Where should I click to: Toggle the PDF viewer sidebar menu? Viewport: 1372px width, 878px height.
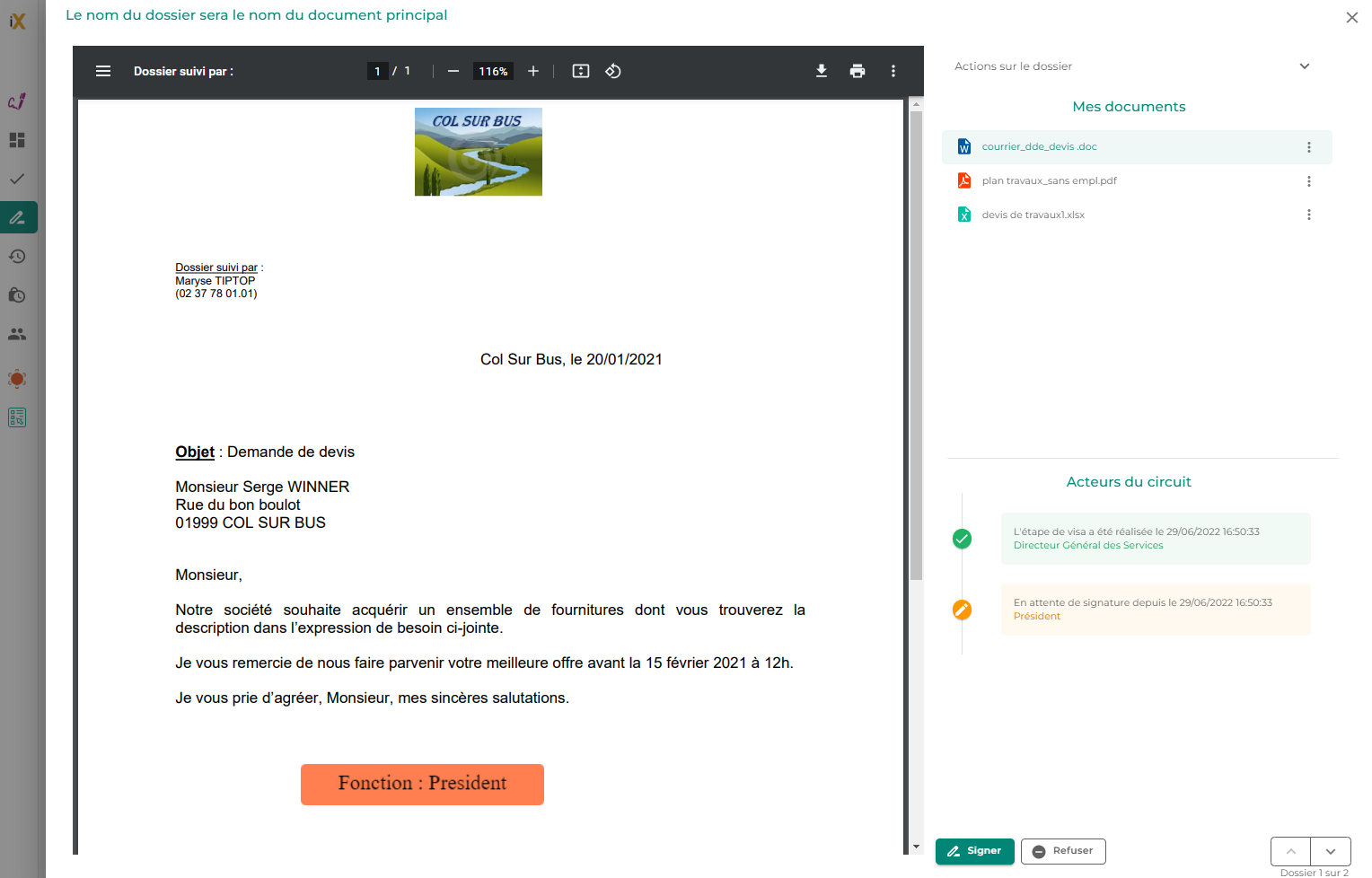[x=103, y=71]
